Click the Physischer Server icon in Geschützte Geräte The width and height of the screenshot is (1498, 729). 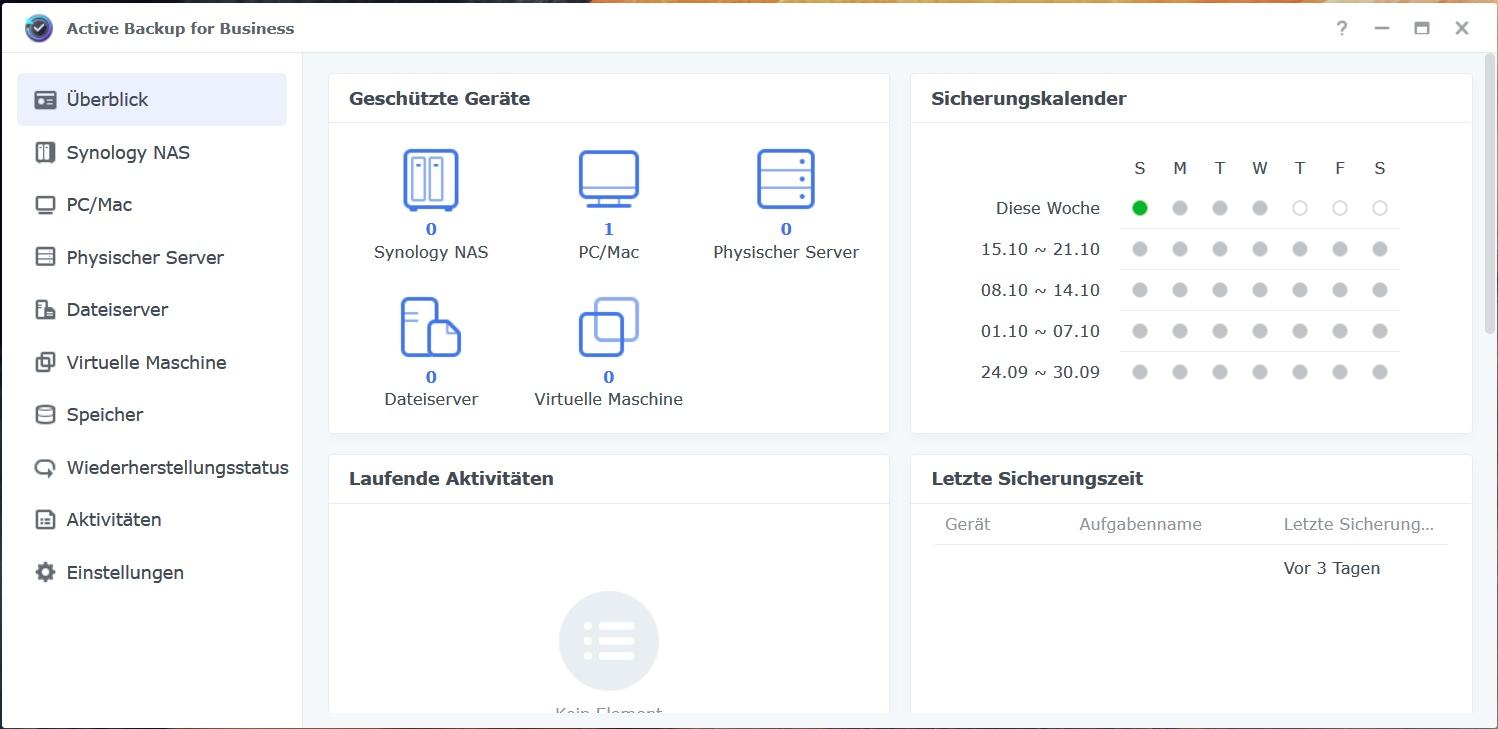(786, 180)
